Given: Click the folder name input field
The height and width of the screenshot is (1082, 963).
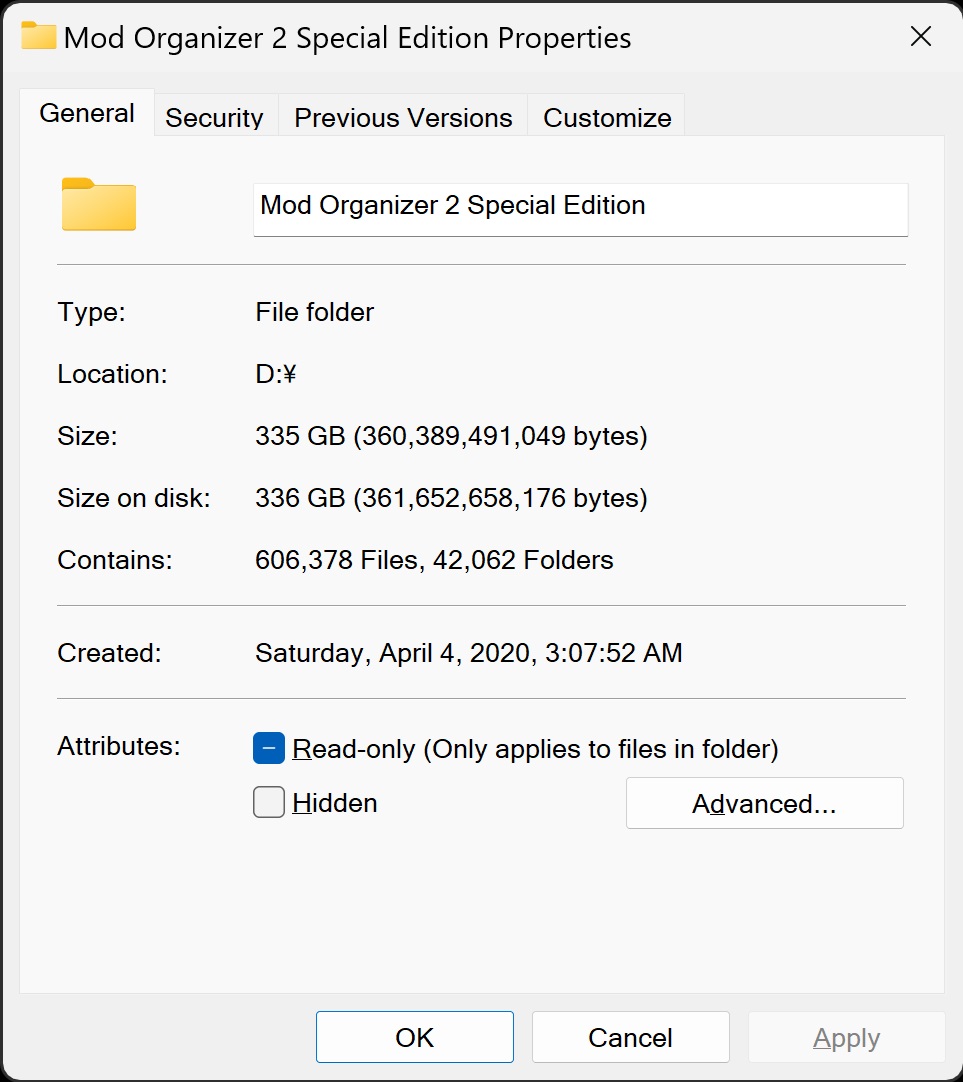Looking at the screenshot, I should [x=580, y=210].
